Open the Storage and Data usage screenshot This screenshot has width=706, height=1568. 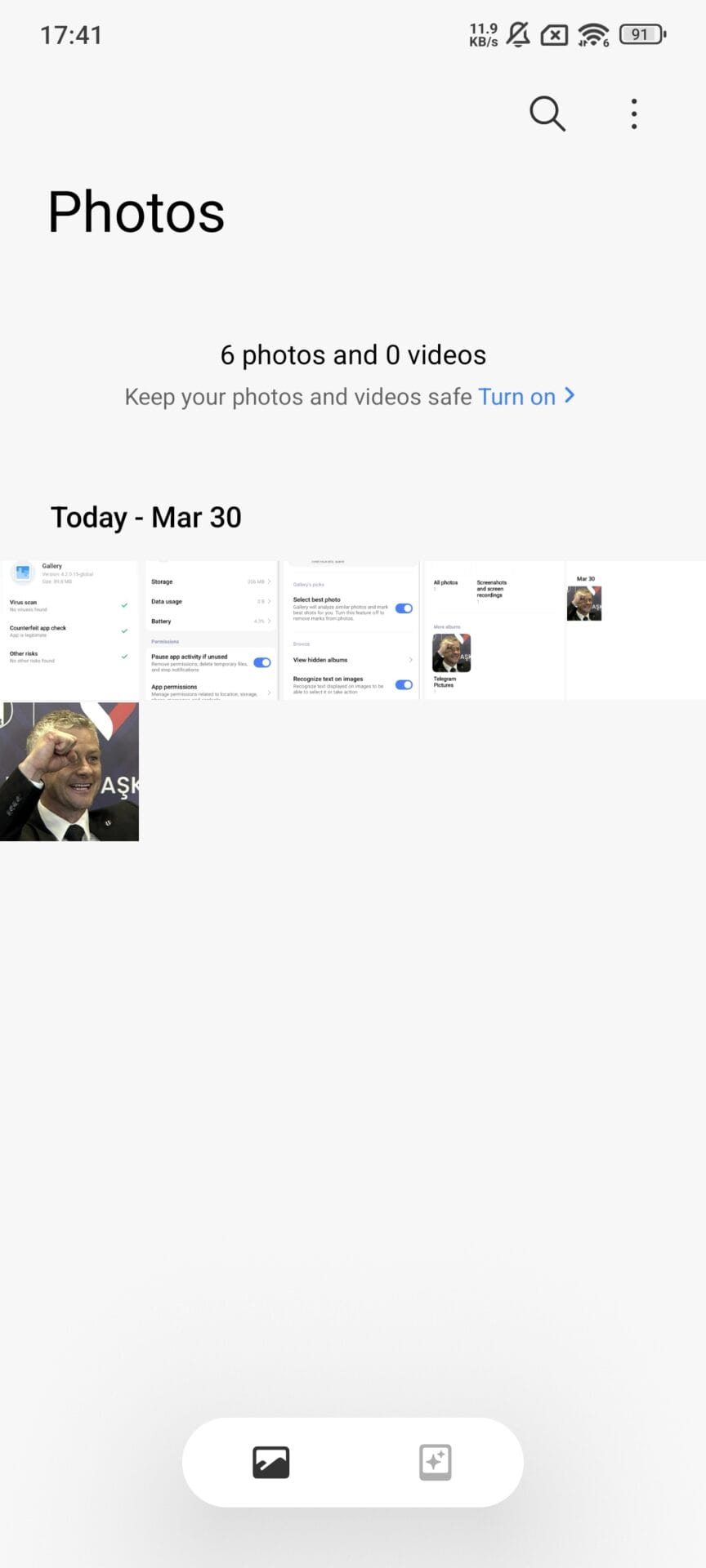click(x=212, y=630)
